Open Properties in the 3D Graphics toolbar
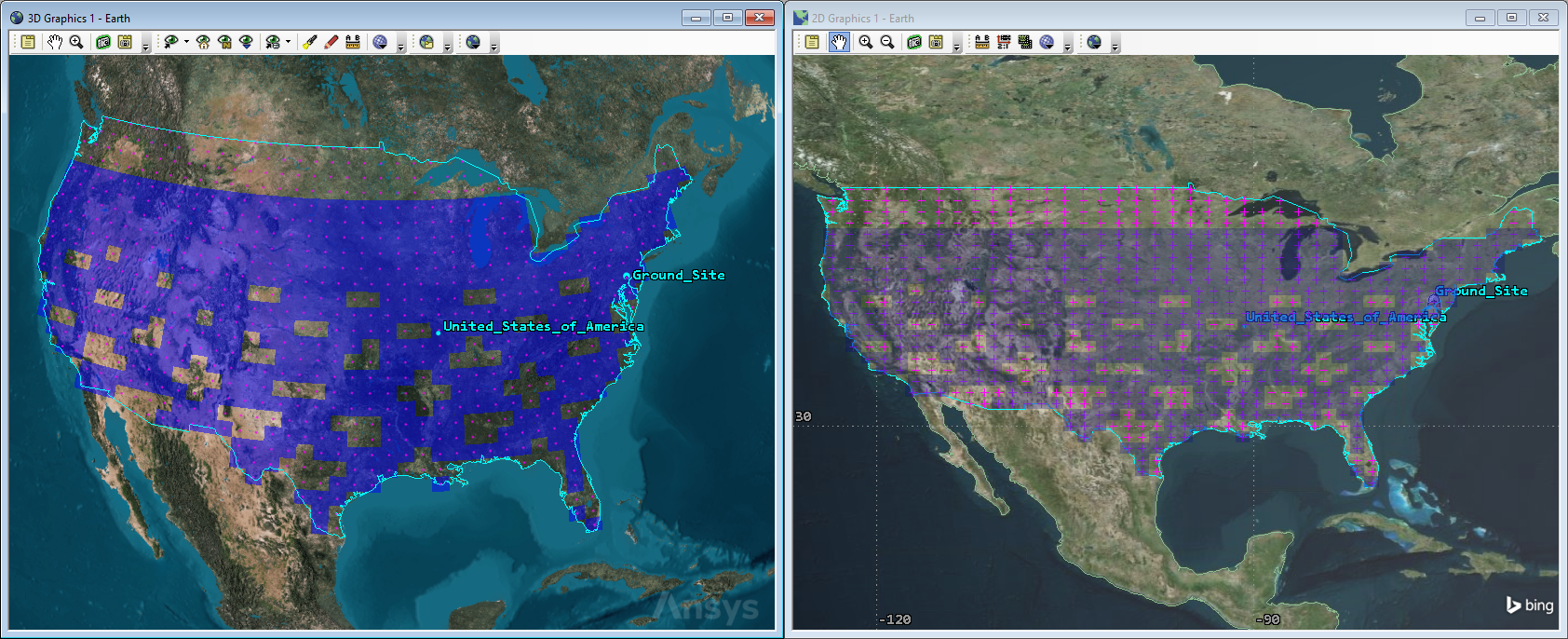Viewport: 1568px width, 639px height. point(29,42)
